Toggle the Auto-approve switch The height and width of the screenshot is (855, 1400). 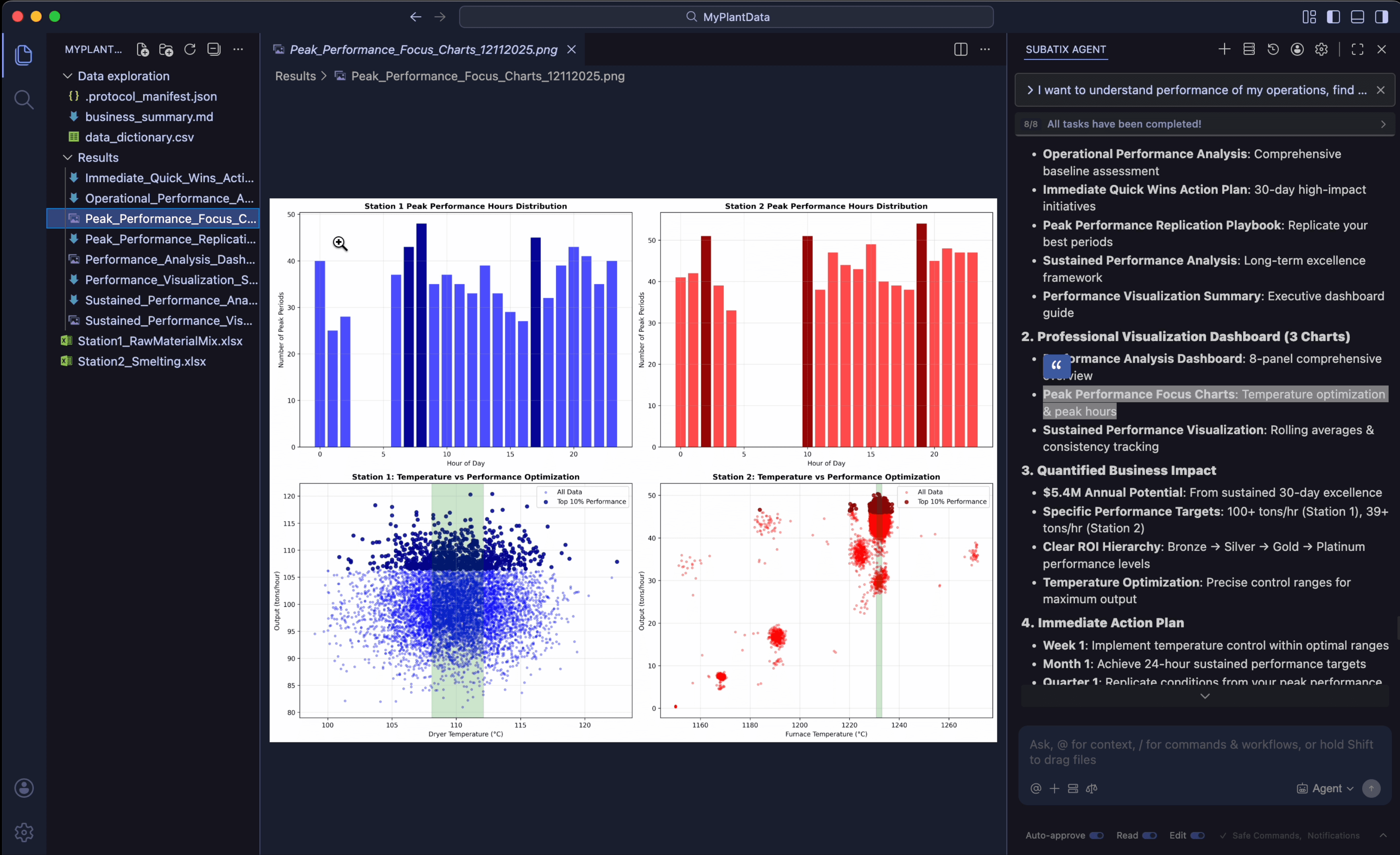pos(1097,836)
